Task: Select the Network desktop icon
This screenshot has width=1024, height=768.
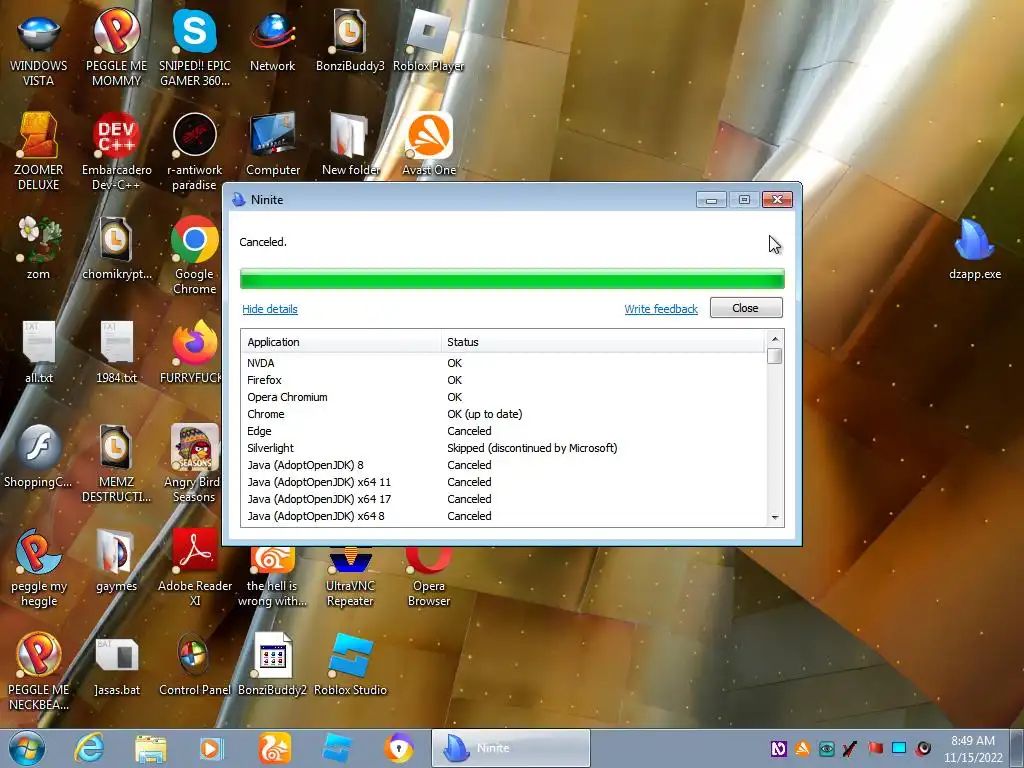Action: [272, 42]
